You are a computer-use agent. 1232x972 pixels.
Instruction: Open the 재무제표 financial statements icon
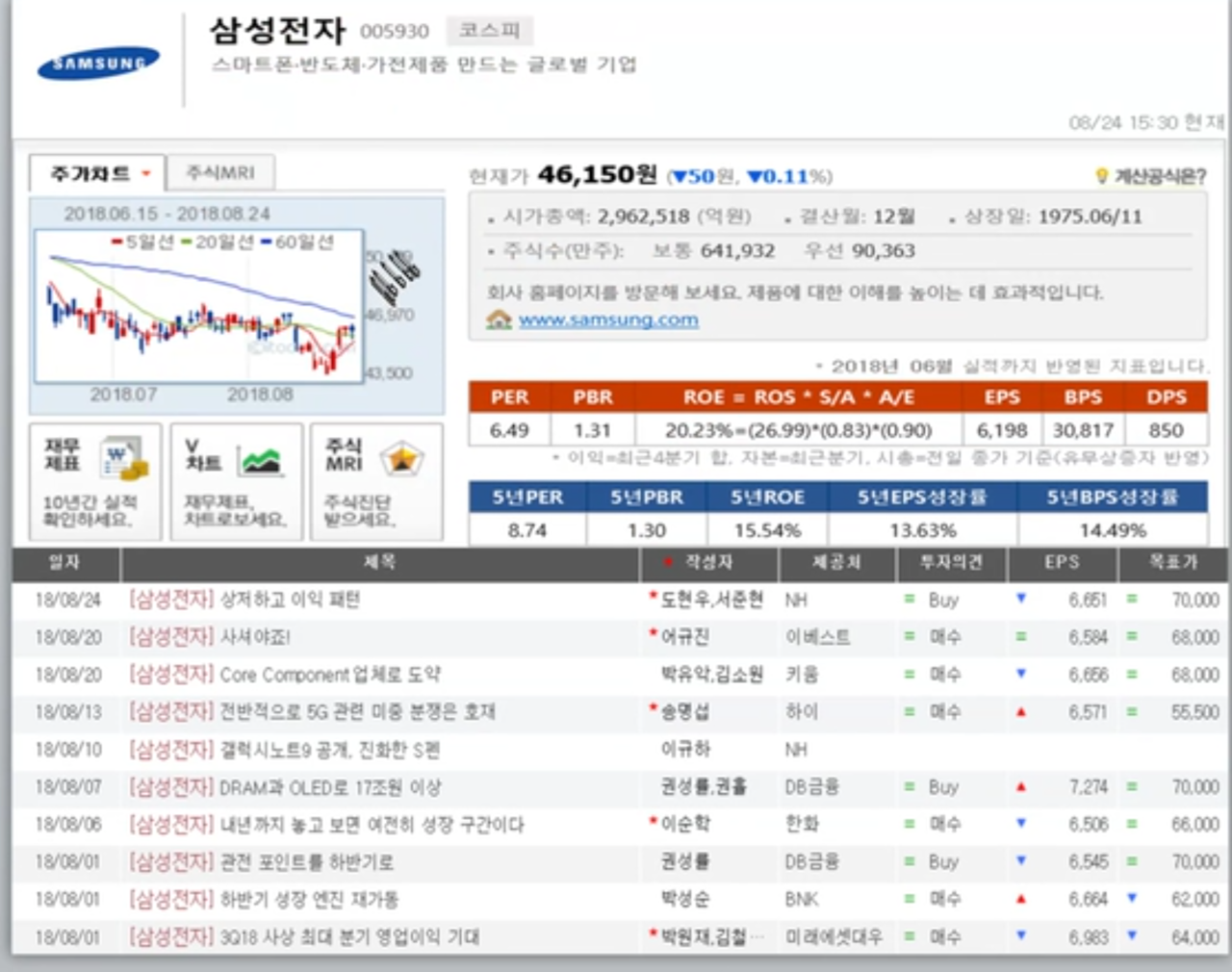125,458
